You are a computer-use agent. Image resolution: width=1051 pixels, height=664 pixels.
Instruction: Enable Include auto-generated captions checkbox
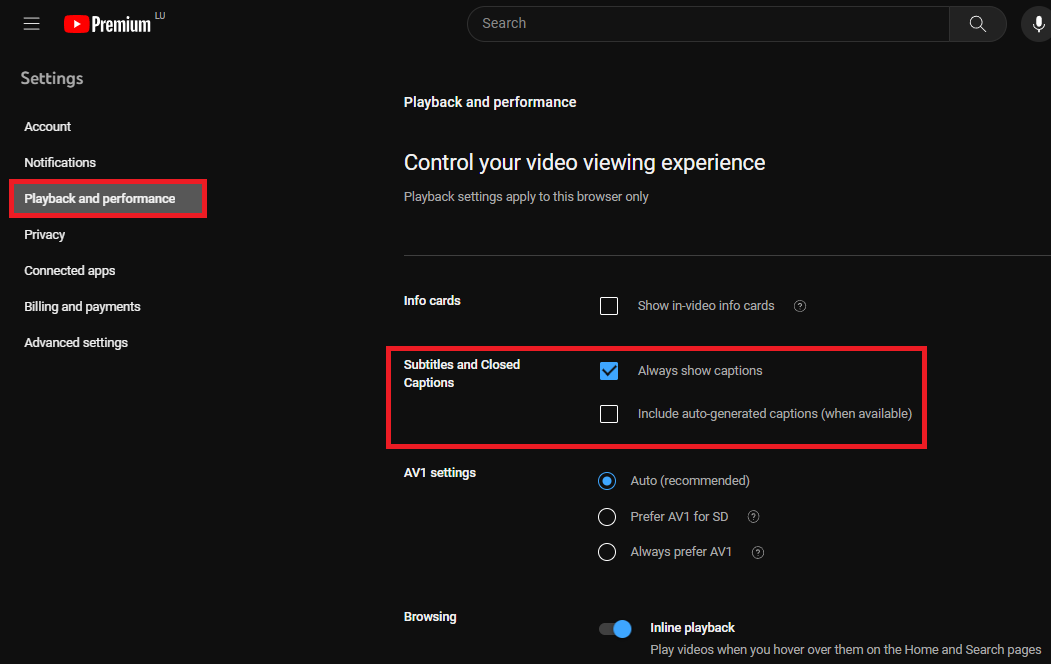coord(609,414)
